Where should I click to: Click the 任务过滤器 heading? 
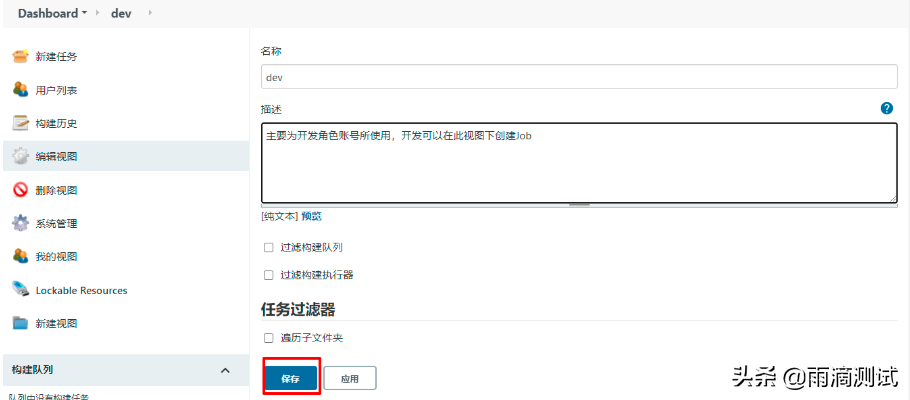(298, 309)
